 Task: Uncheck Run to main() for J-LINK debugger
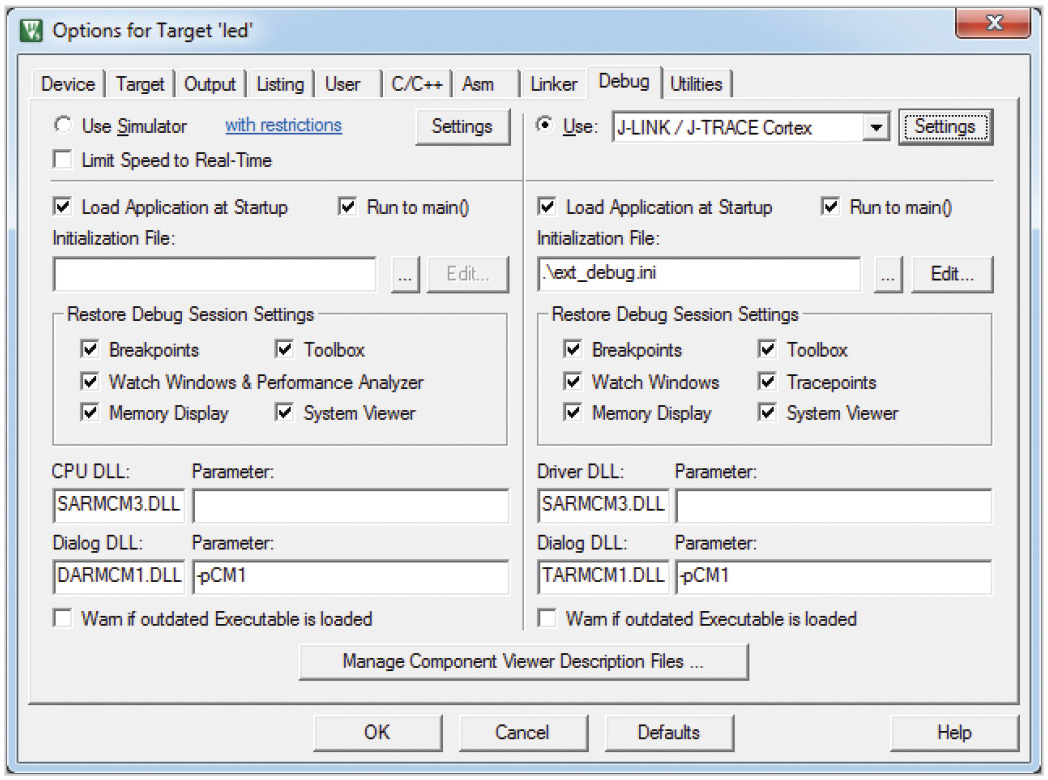click(831, 207)
